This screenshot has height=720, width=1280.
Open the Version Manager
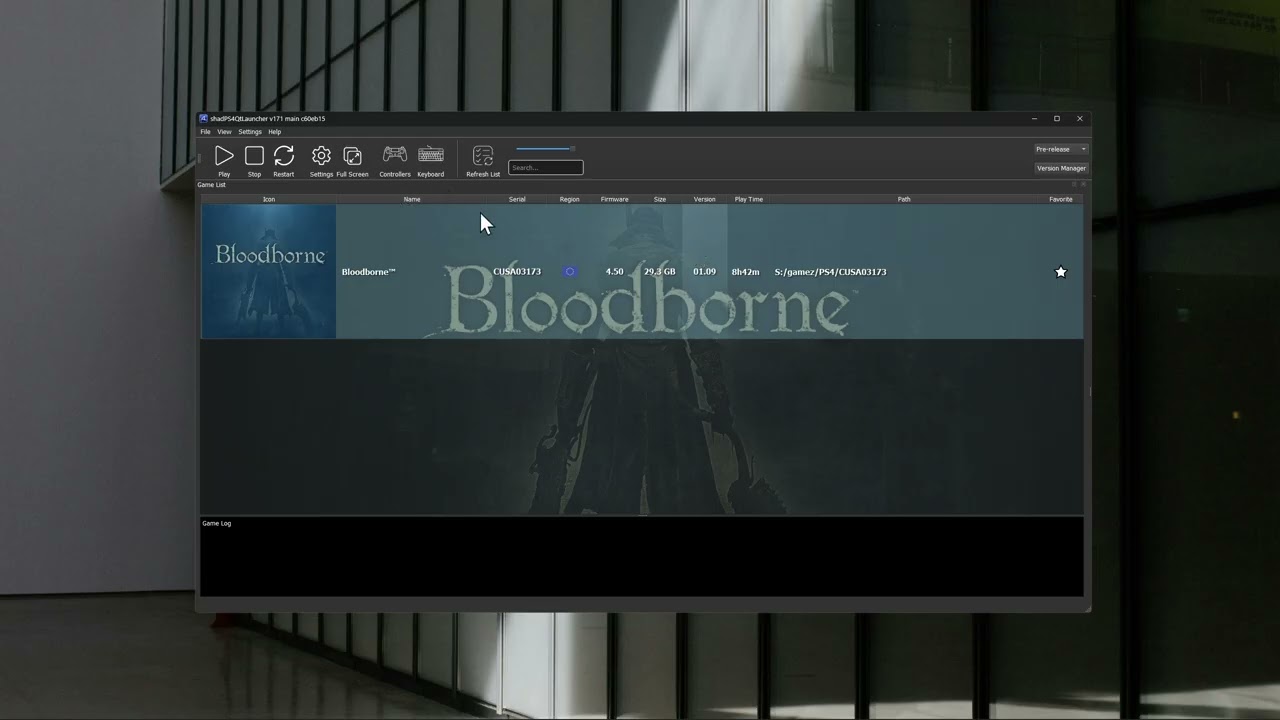(x=1061, y=168)
